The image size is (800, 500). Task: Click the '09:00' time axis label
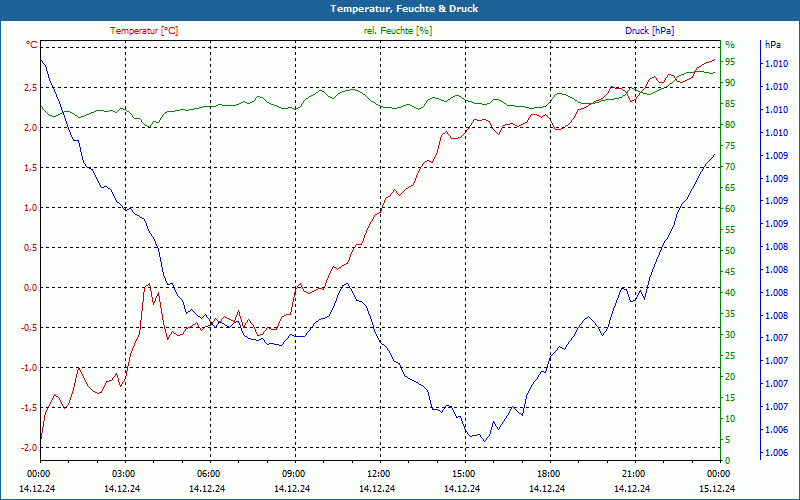pos(293,473)
